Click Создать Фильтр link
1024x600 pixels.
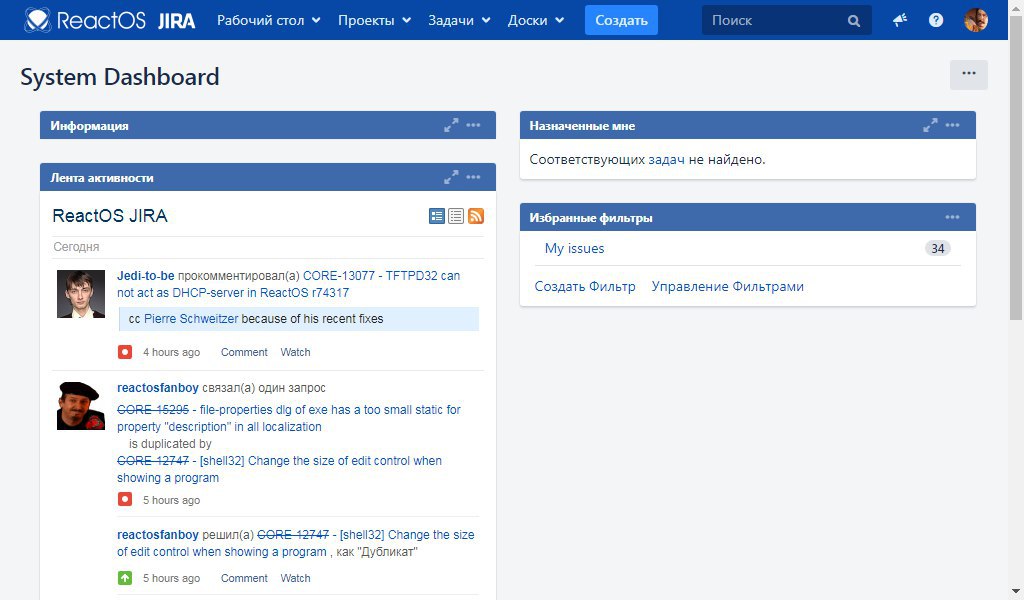coord(585,287)
